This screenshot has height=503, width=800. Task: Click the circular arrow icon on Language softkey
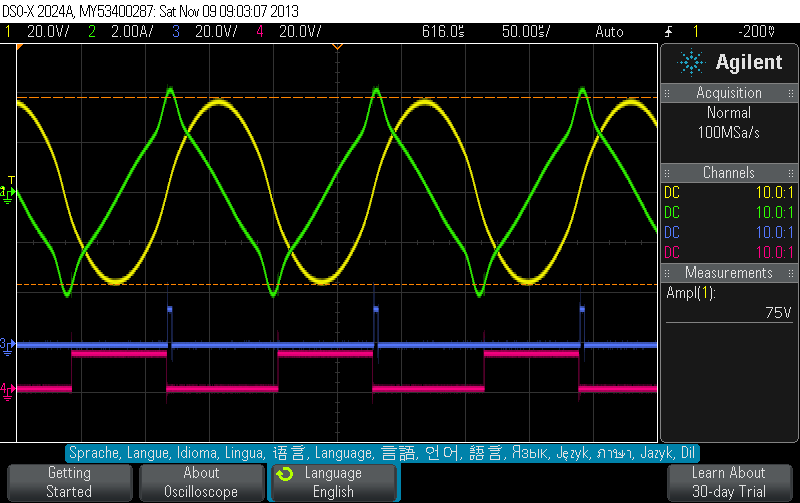285,474
